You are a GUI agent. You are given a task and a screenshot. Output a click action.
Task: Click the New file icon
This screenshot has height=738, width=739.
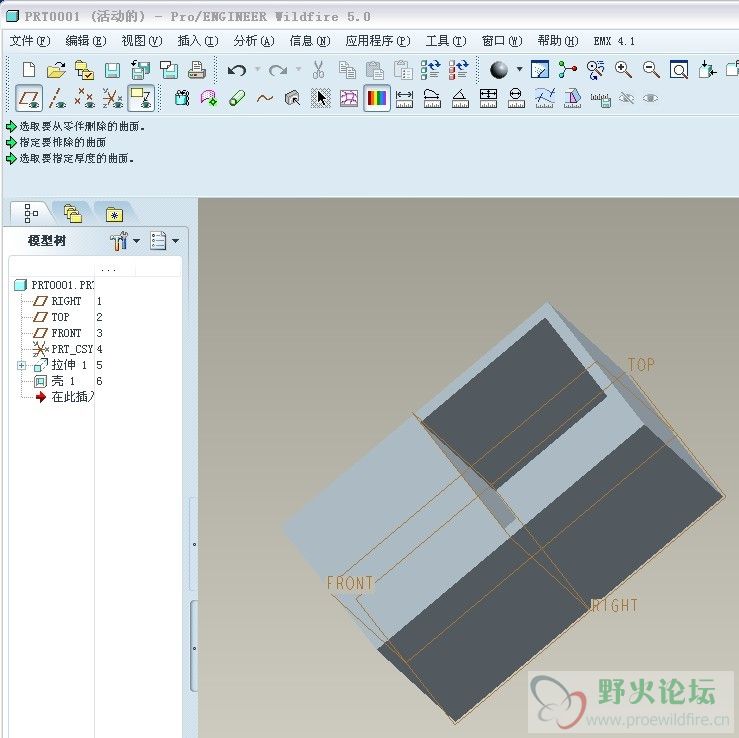[x=29, y=70]
